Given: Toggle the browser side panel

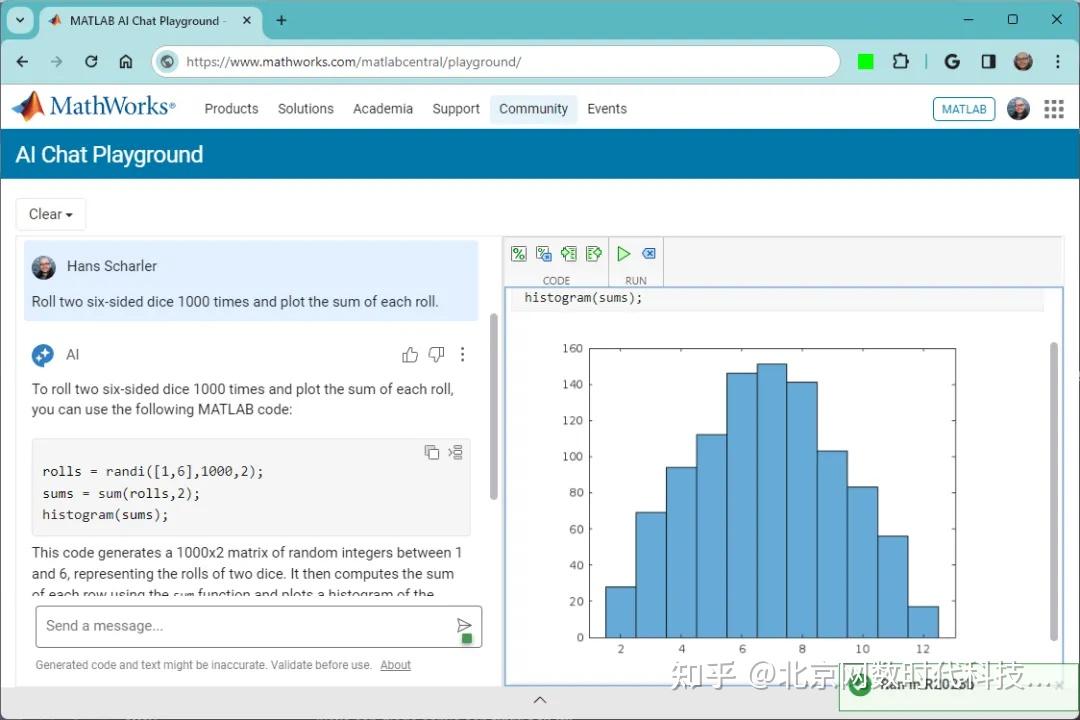Looking at the screenshot, I should [988, 61].
